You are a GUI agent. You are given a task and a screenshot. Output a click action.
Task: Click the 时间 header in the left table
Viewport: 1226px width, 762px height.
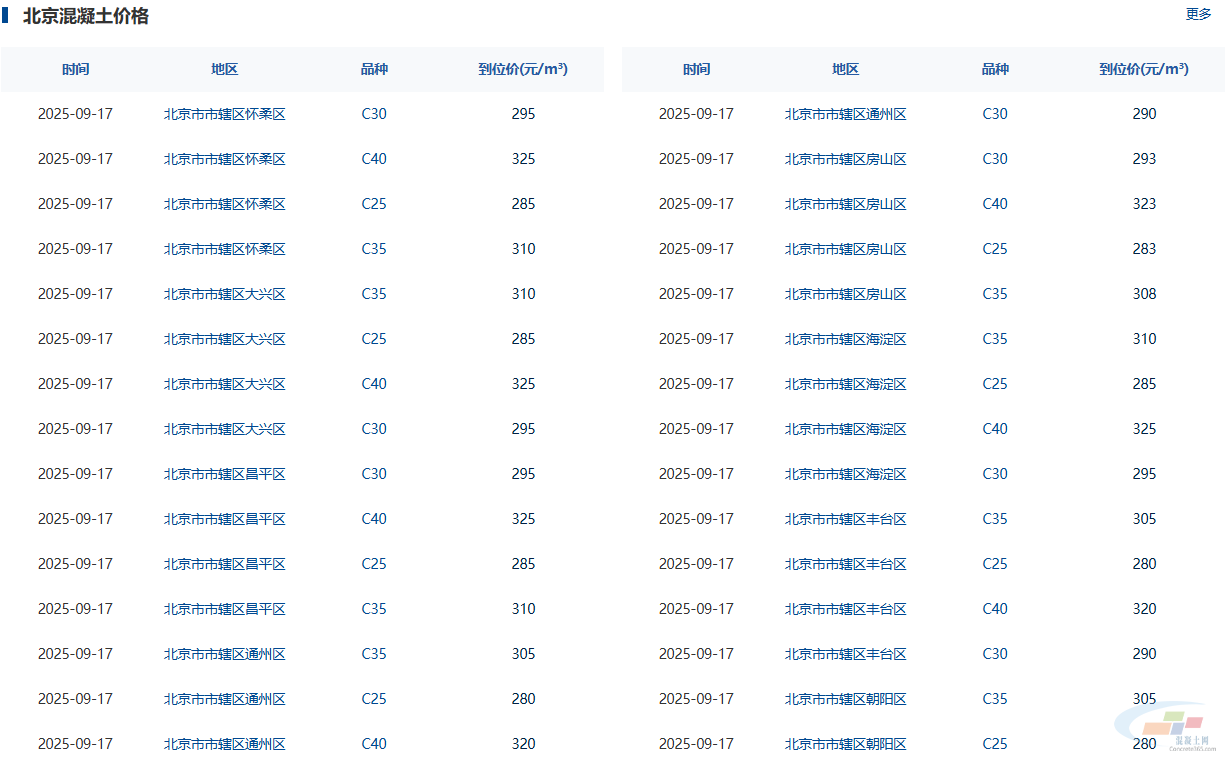click(75, 69)
